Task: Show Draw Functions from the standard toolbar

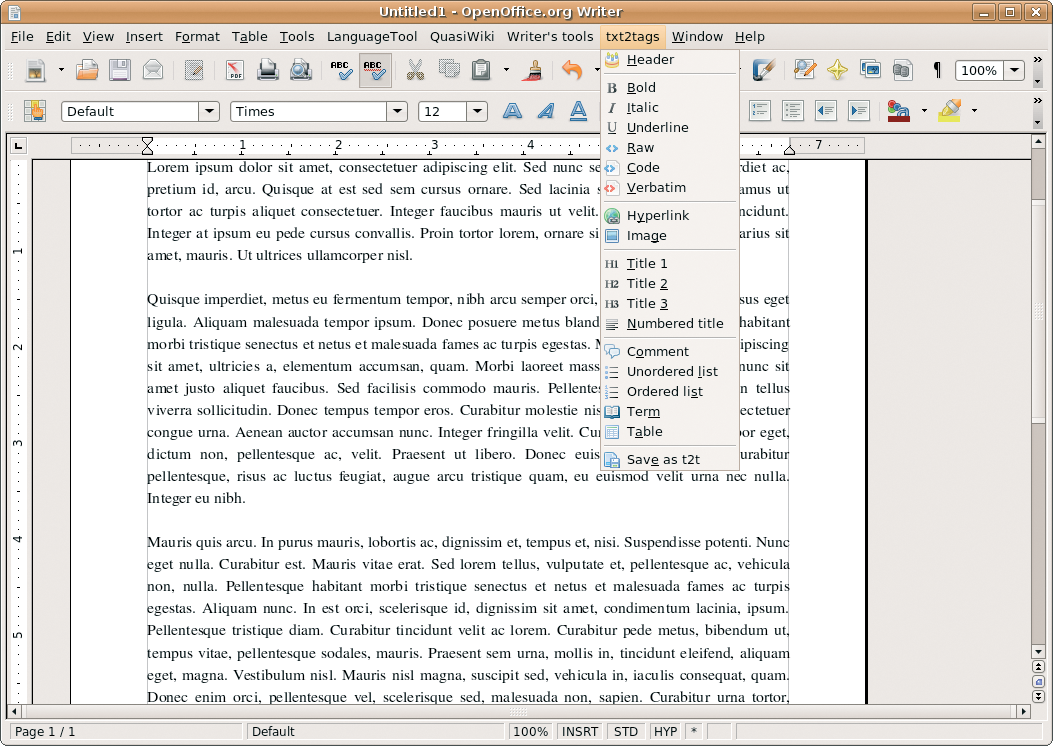Action: [764, 70]
